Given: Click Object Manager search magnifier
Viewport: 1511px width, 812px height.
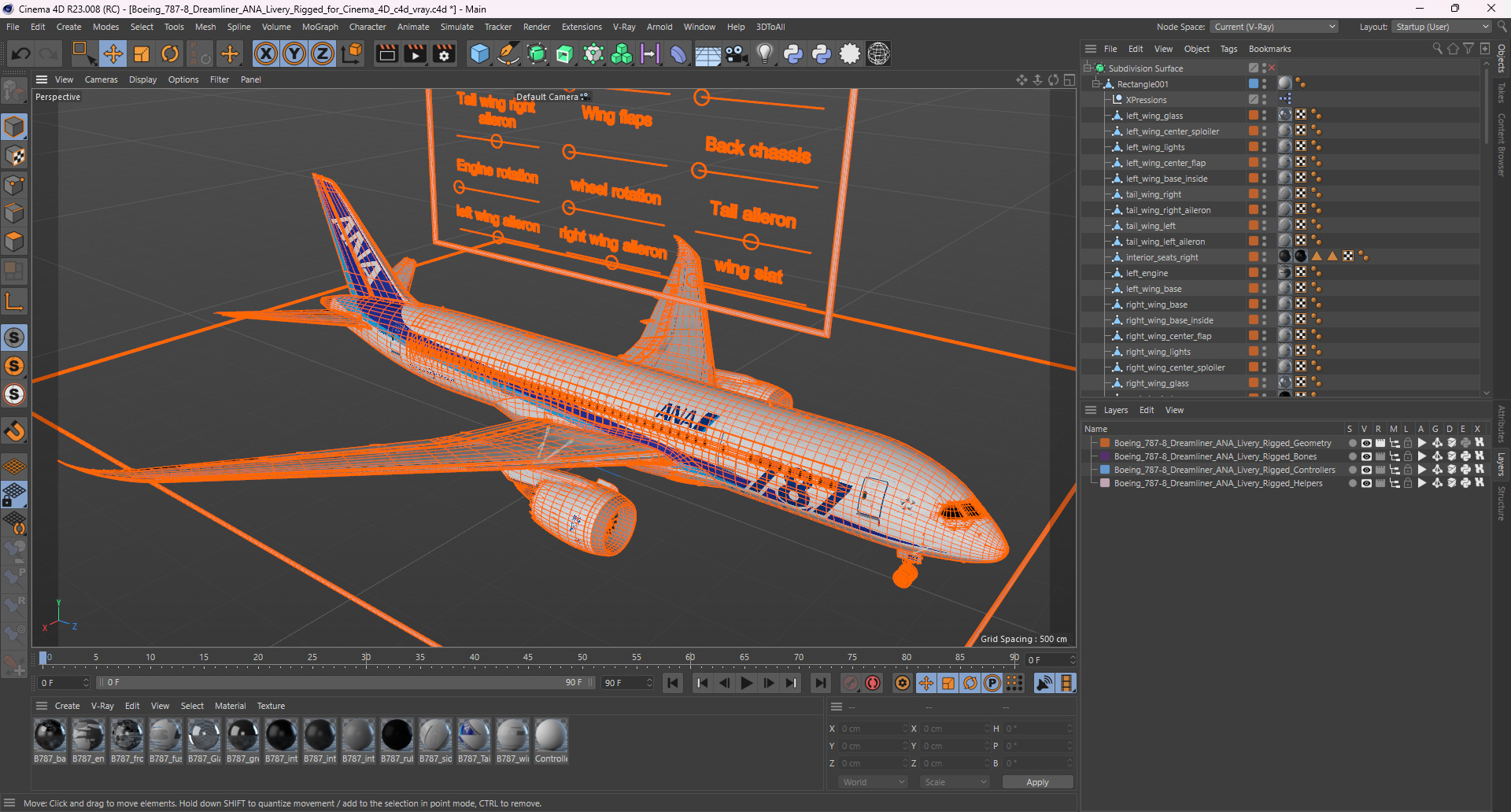Looking at the screenshot, I should tap(1437, 49).
